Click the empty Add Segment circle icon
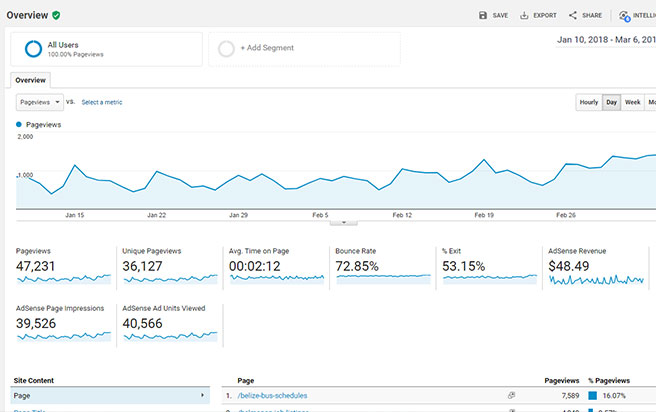 point(226,49)
